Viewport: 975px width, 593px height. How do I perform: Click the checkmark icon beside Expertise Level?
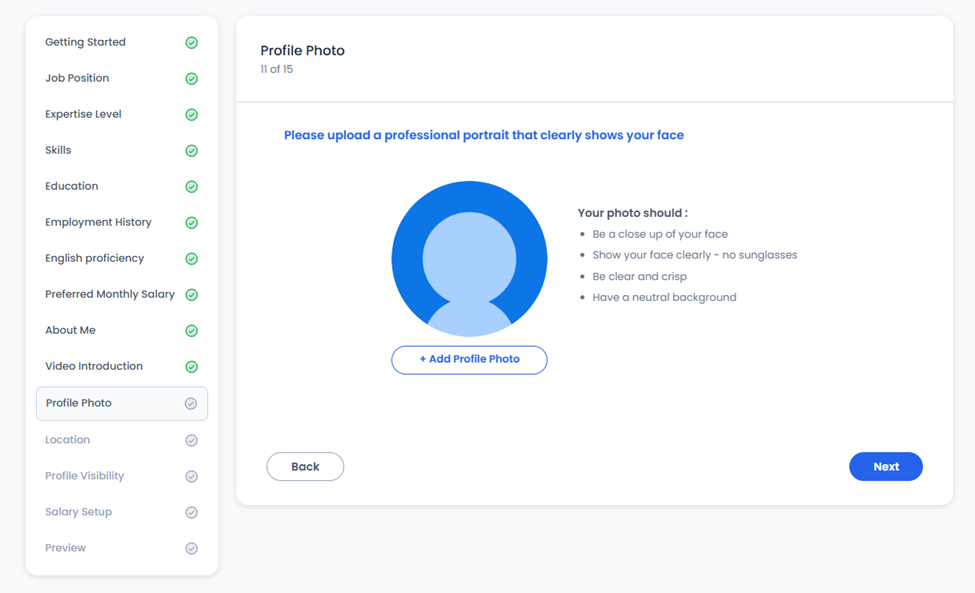192,115
